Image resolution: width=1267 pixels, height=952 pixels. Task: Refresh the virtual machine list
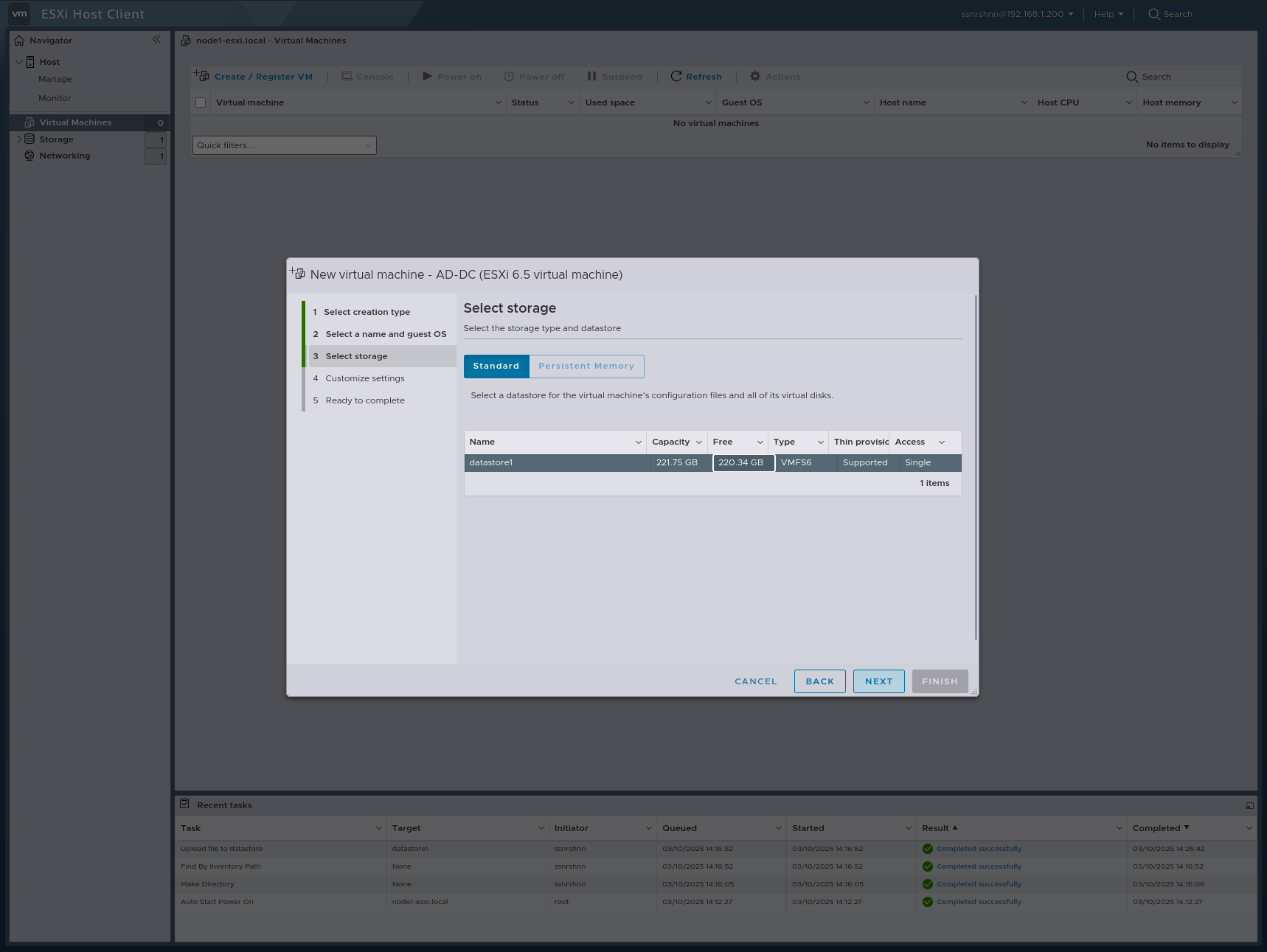click(695, 76)
